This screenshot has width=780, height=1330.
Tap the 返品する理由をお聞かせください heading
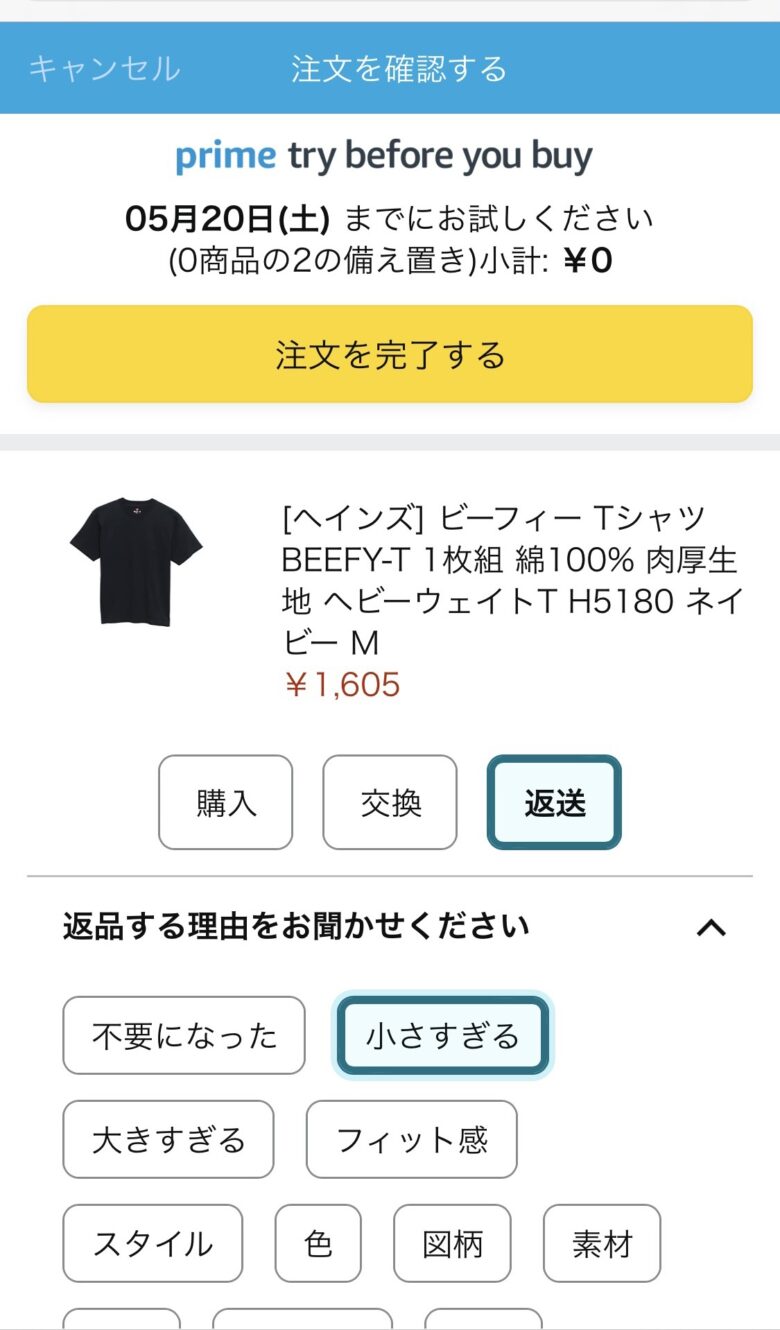pos(296,926)
